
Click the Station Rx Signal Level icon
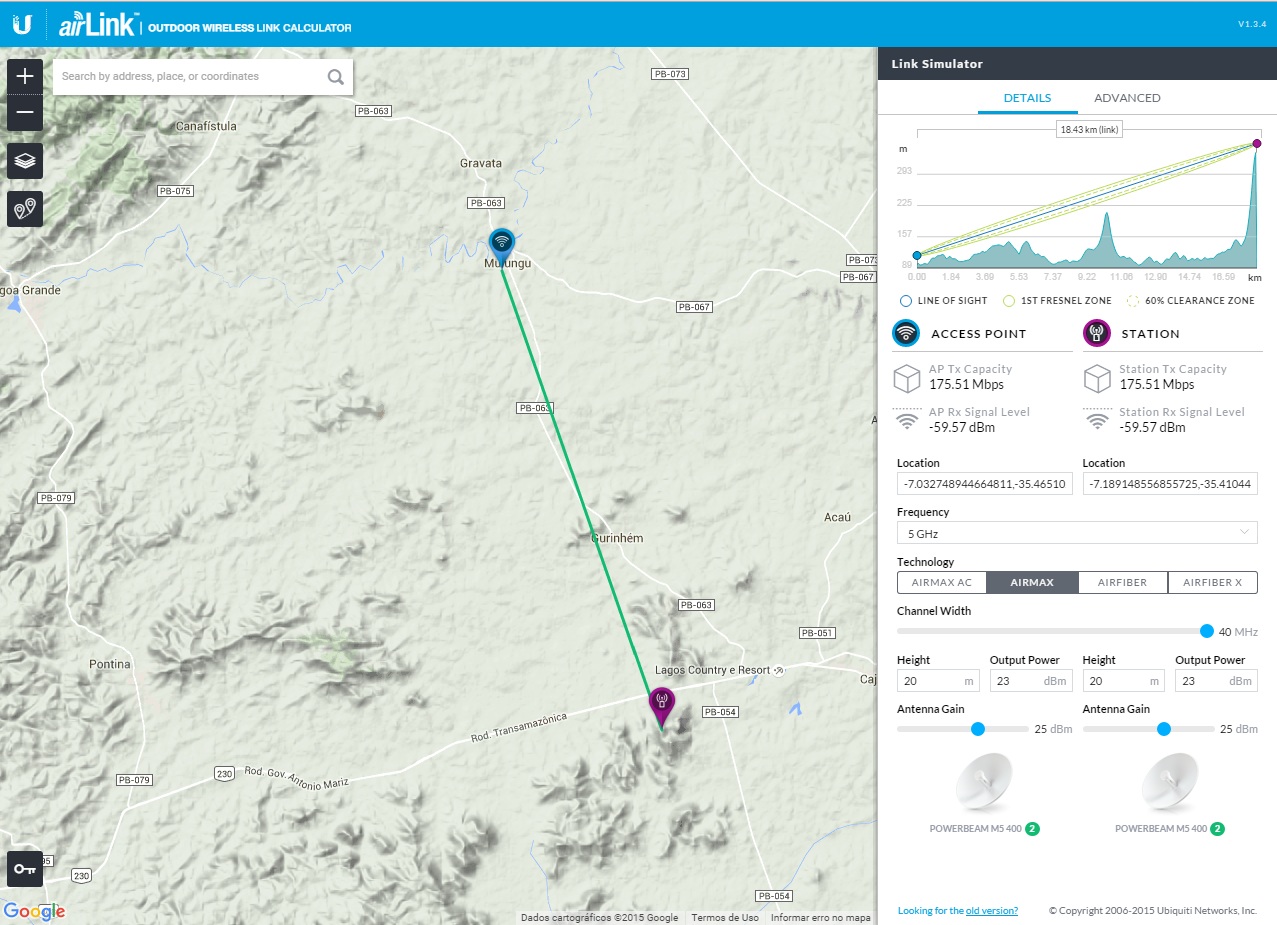[1097, 420]
